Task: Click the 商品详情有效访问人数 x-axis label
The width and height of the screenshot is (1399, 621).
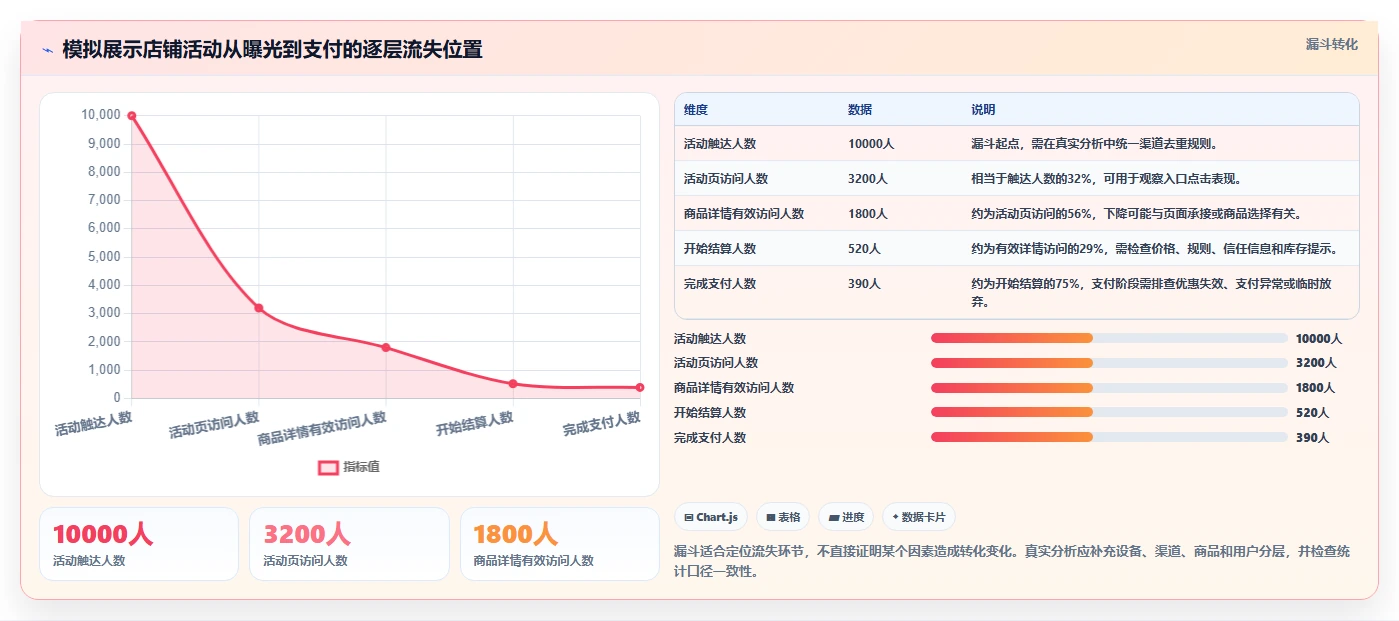Action: (322, 428)
